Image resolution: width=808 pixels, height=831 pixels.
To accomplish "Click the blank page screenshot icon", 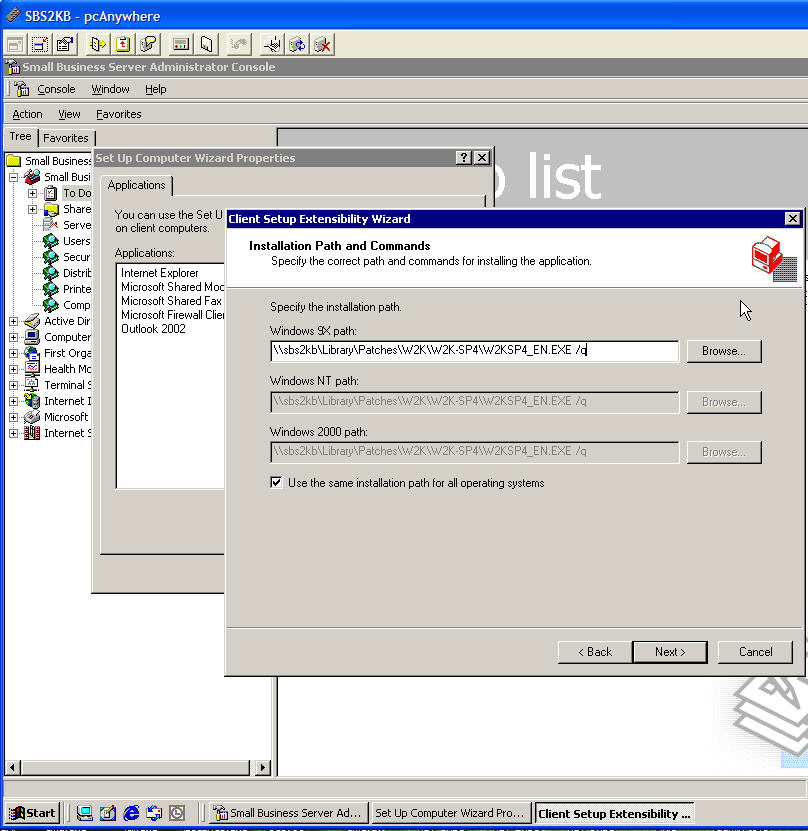I will point(207,45).
